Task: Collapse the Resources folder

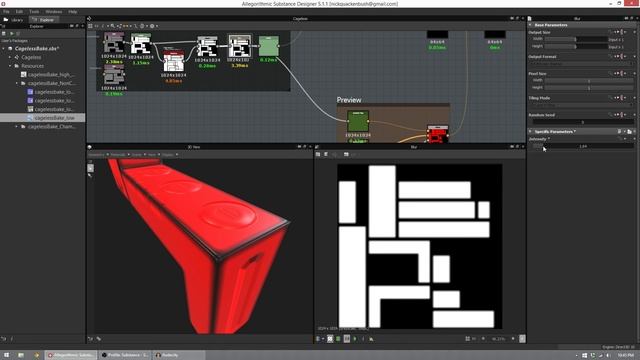Action: (x=10, y=66)
